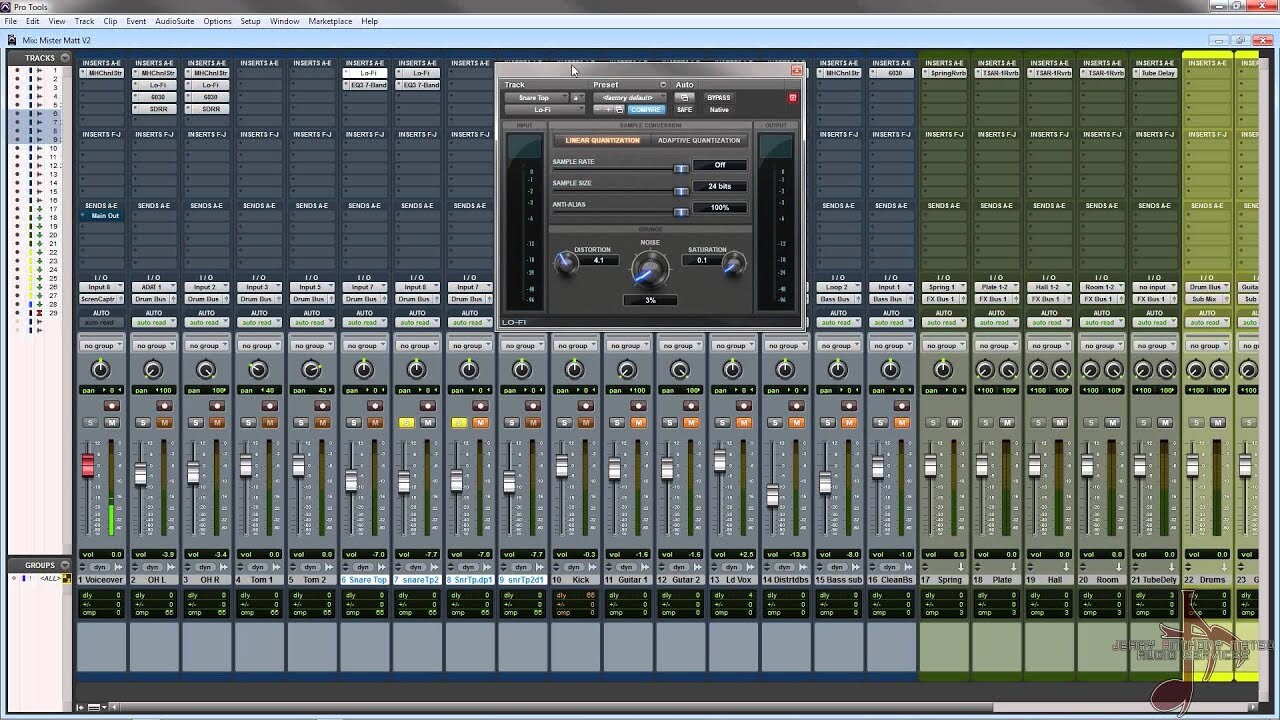Click automation arrows icon on Tom 2 track
This screenshot has height=720, width=1280.
[294, 567]
